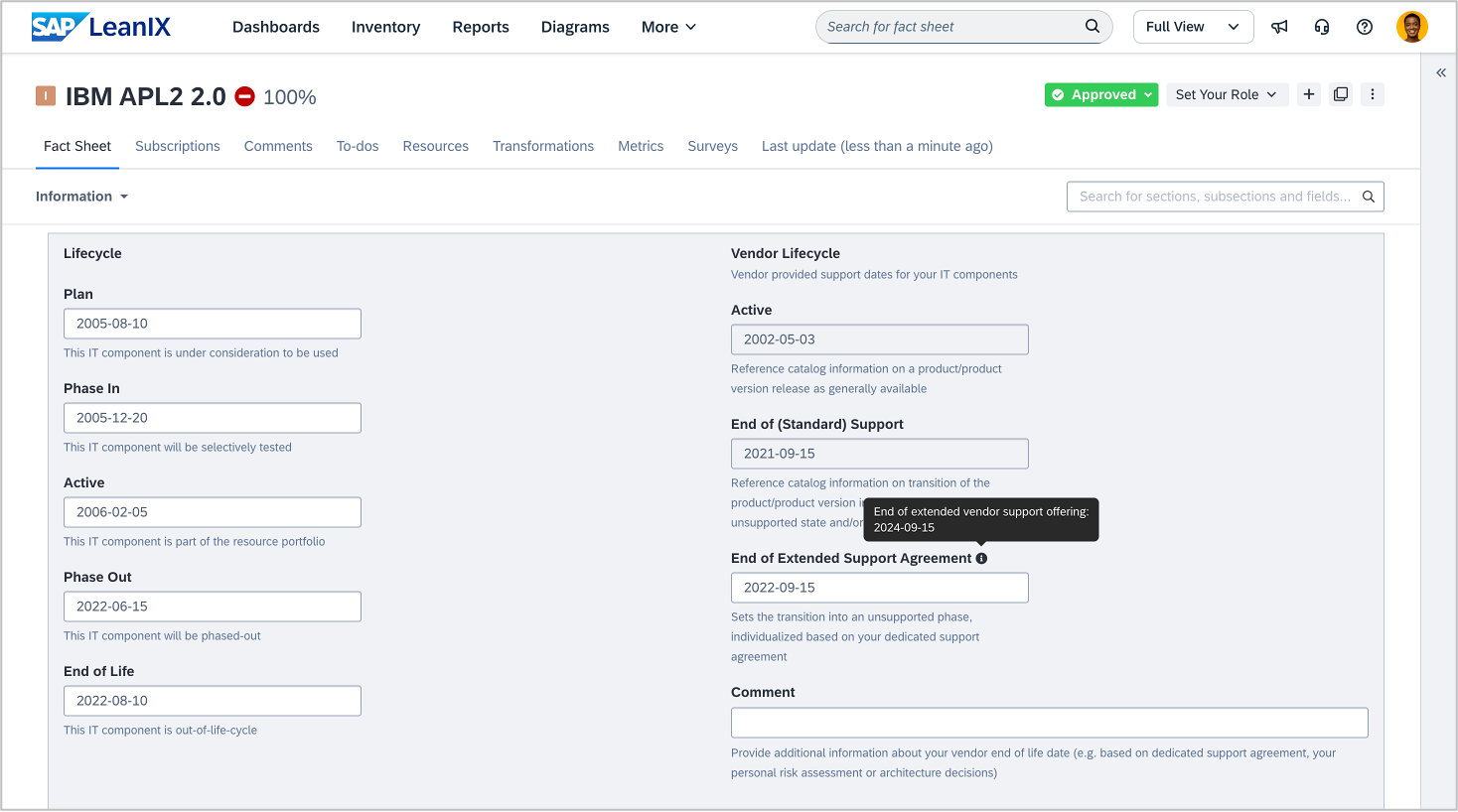Viewport: 1458px width, 812px height.
Task: Select the Fact Sheet tab
Action: click(77, 146)
